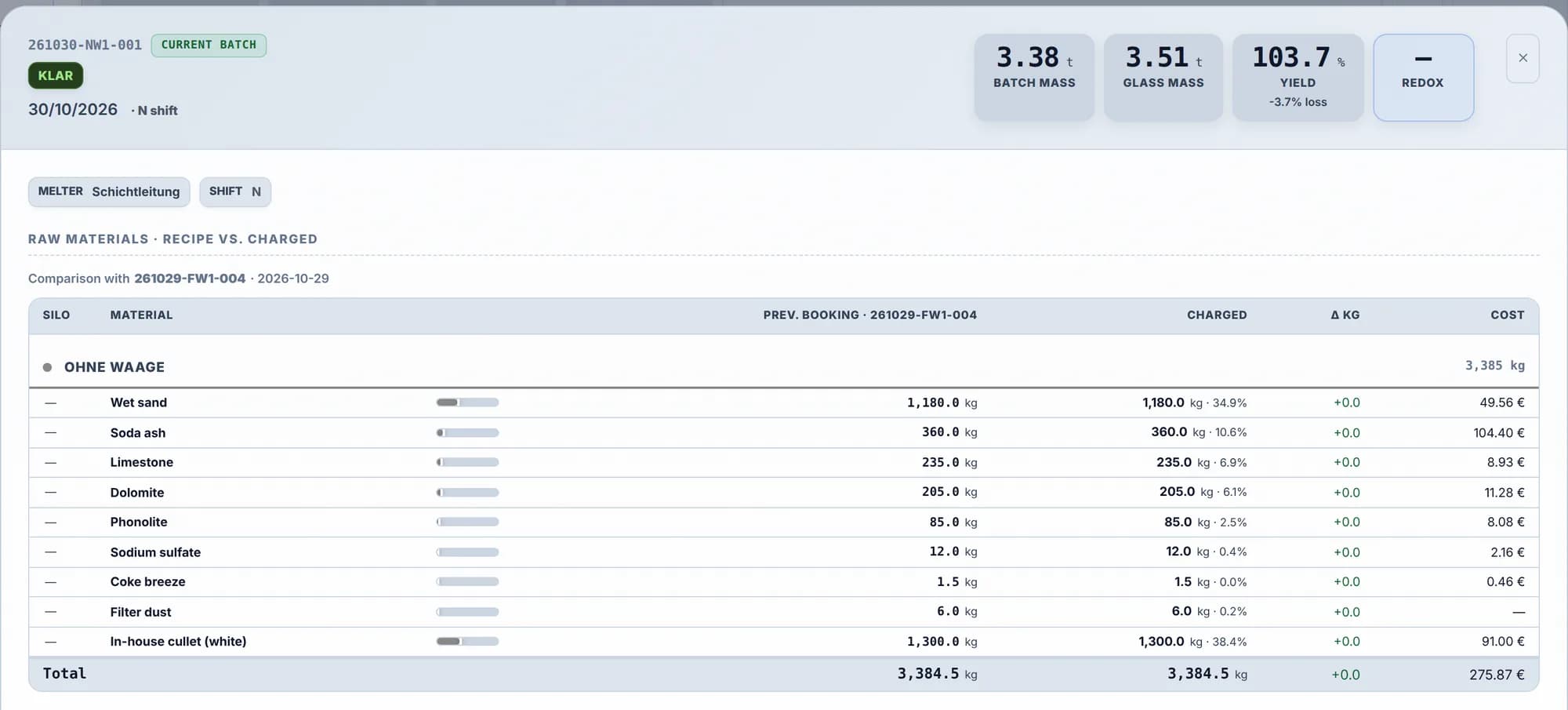Click the CURRENT BATCH tag
Image resolution: width=1568 pixels, height=710 pixels.
(209, 45)
